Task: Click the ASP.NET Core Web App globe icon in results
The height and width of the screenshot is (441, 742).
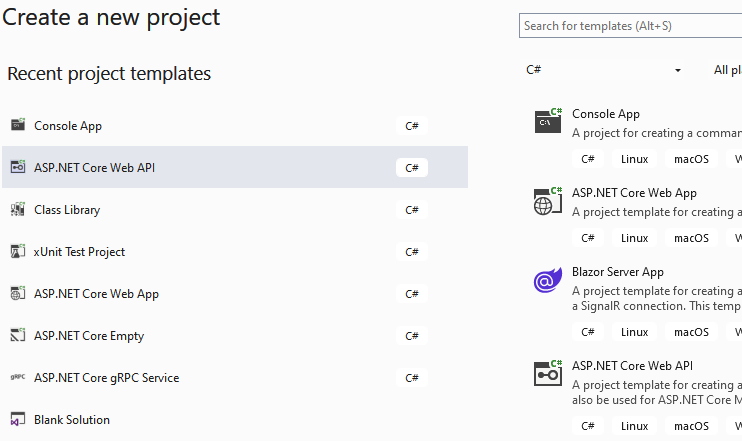Action: click(548, 201)
